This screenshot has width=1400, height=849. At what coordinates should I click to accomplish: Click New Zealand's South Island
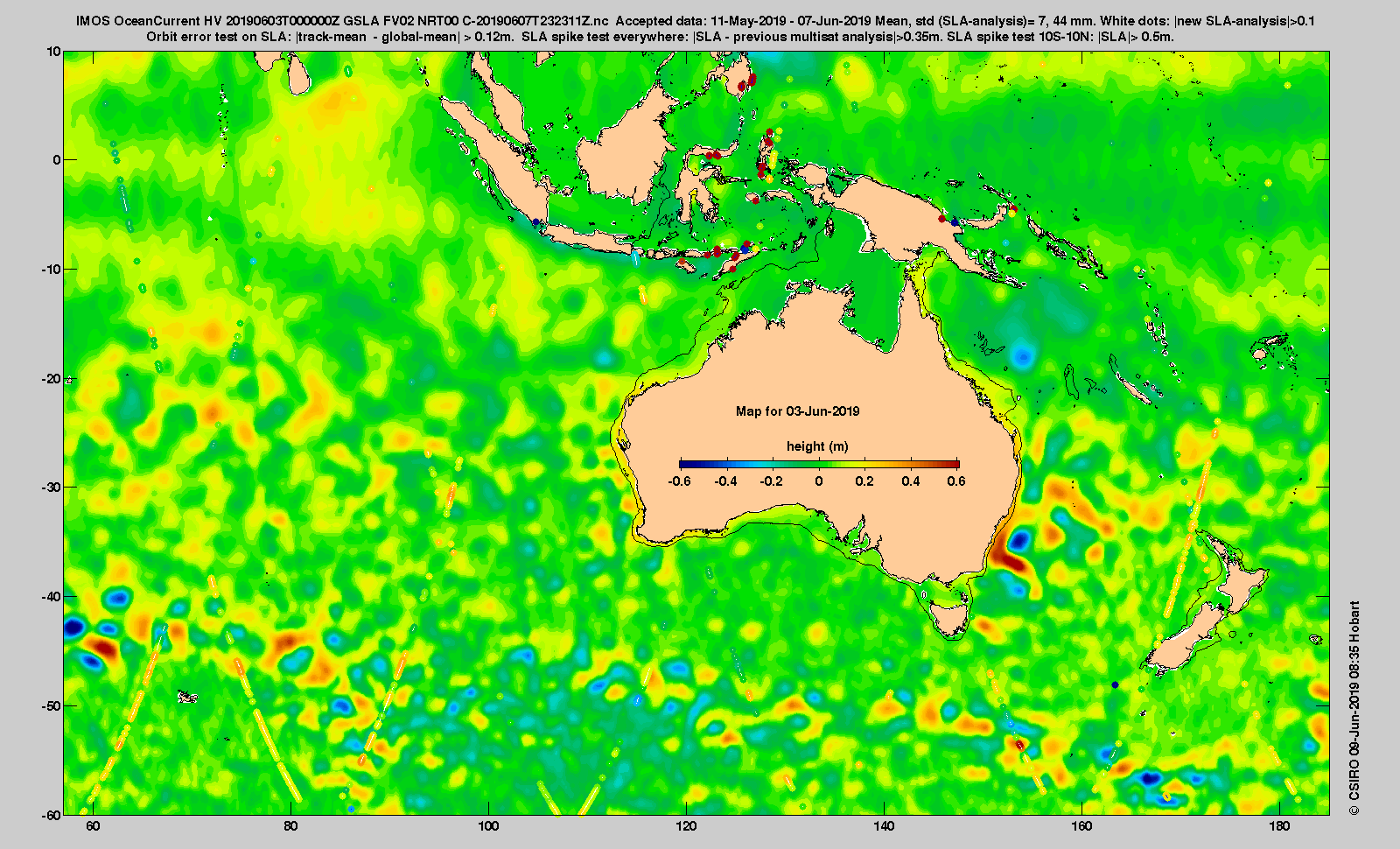coord(1186,639)
